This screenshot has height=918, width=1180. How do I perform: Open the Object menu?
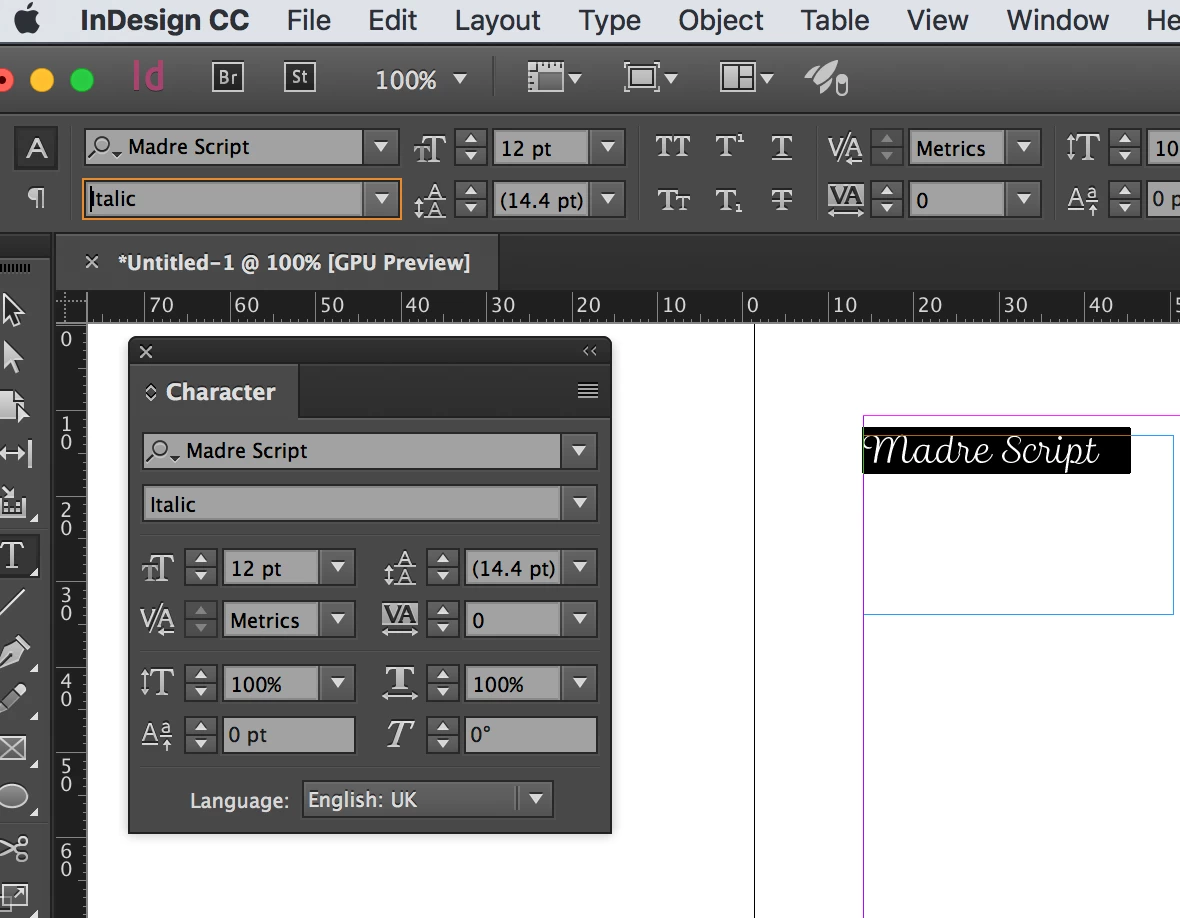coord(720,20)
